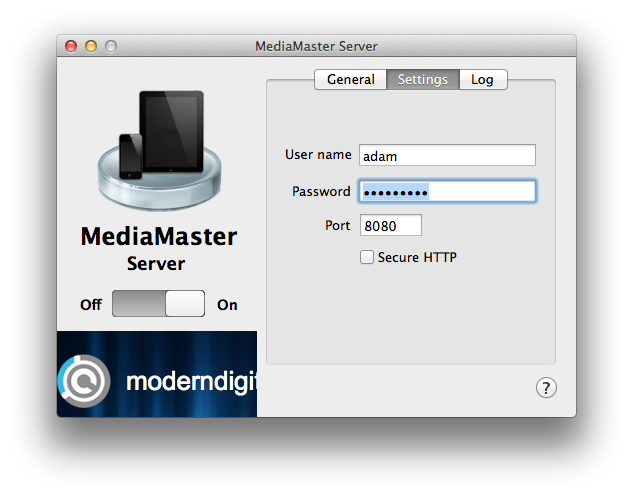This screenshot has width=633, height=496.
Task: Click the Secure HTTP label text
Action: (x=417, y=257)
